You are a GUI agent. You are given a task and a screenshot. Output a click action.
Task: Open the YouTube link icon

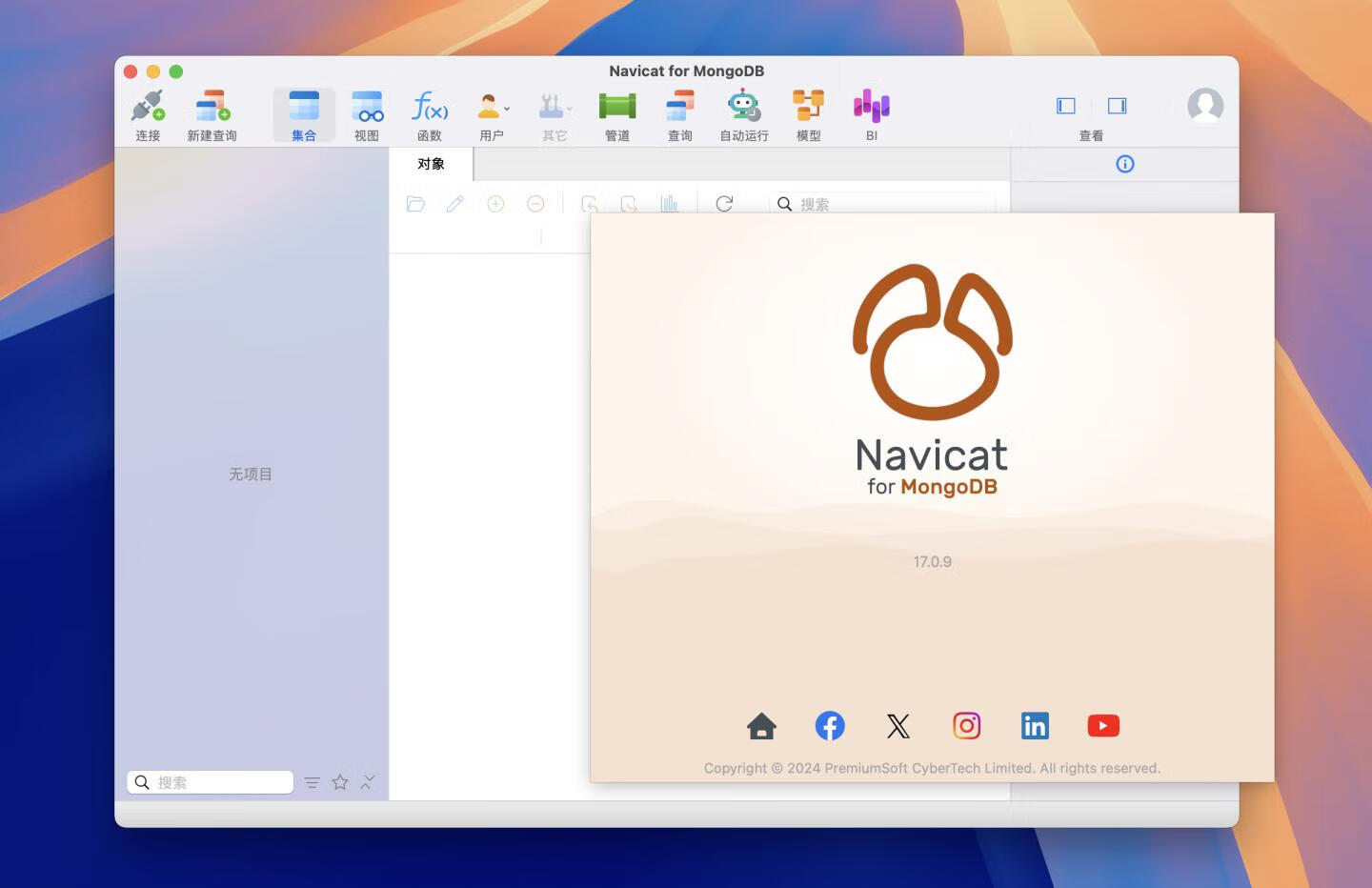pos(1103,726)
